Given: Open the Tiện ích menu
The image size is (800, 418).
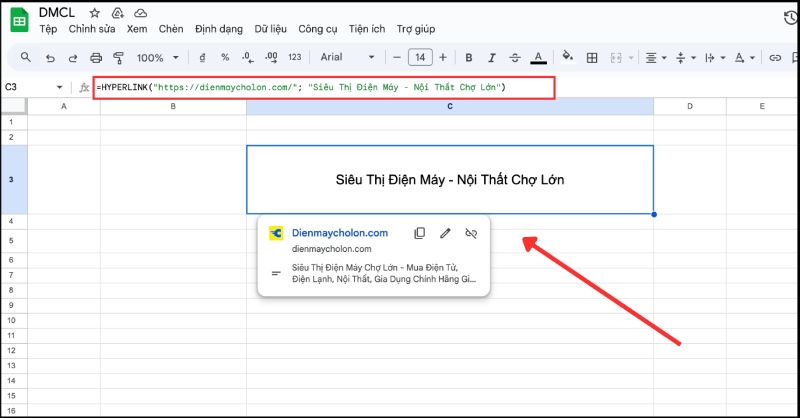Looking at the screenshot, I should [367, 29].
